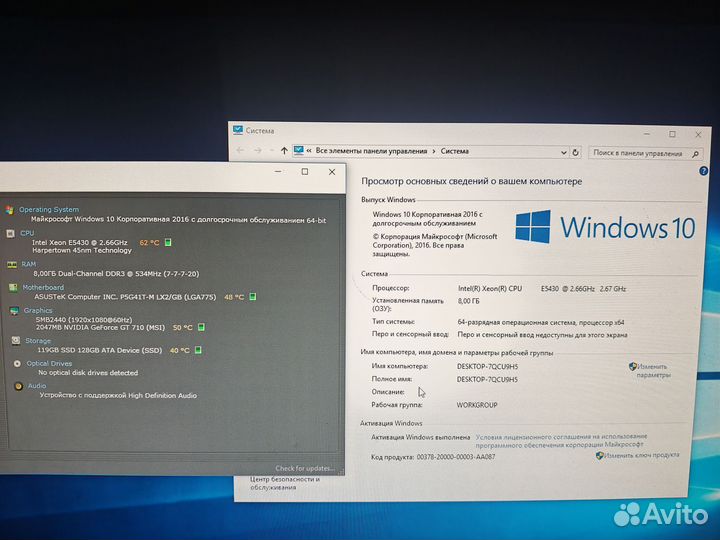This screenshot has width=720, height=540.
Task: Select the 8,00 ГБ installed memory value
Action: click(468, 301)
